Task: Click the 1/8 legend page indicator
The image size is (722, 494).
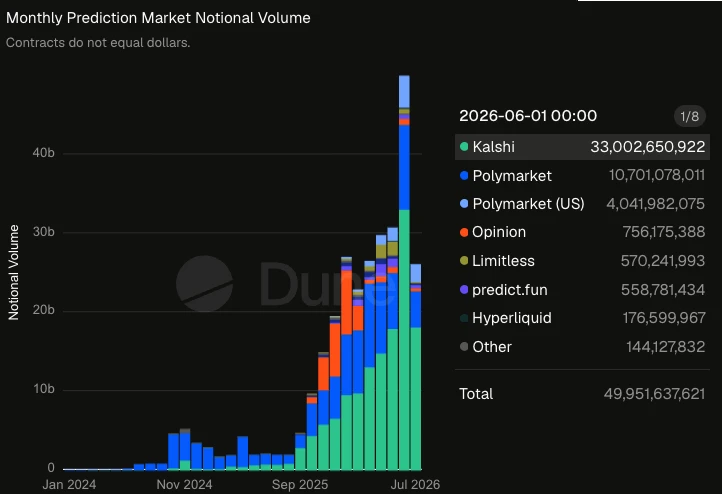Action: click(x=689, y=116)
